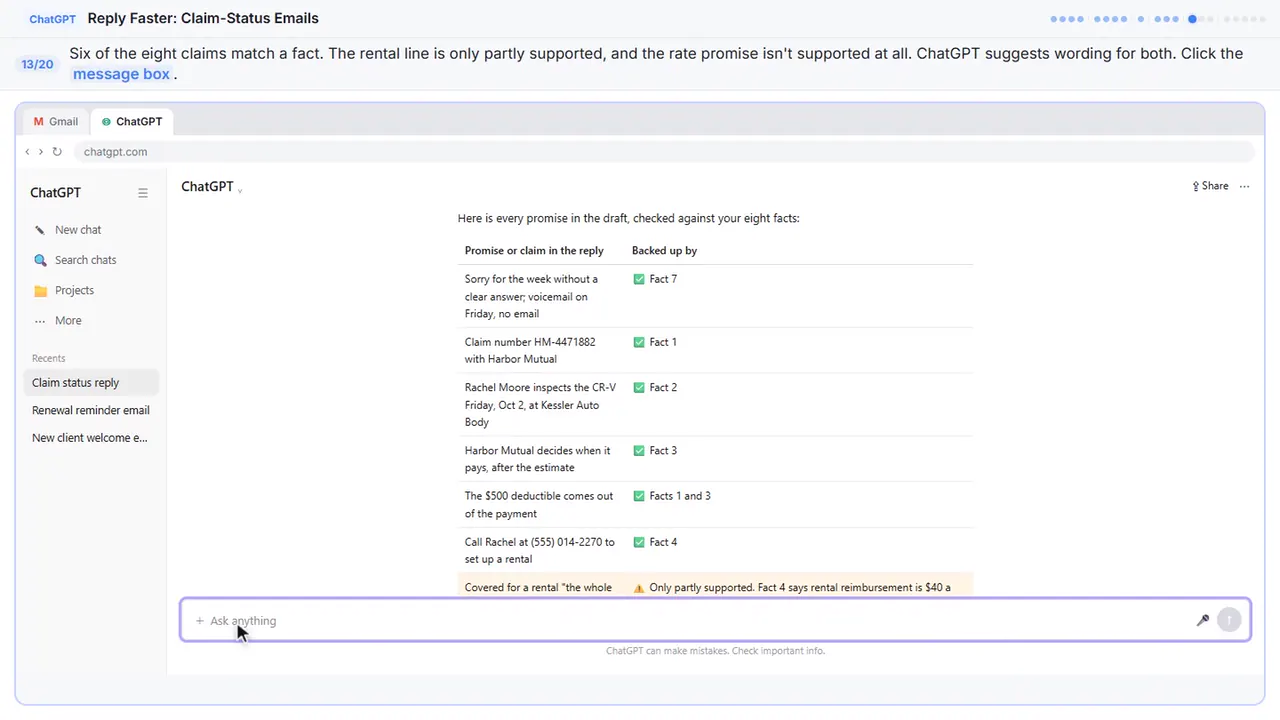Open Search chats
This screenshot has width=1280, height=720.
coord(90,260)
